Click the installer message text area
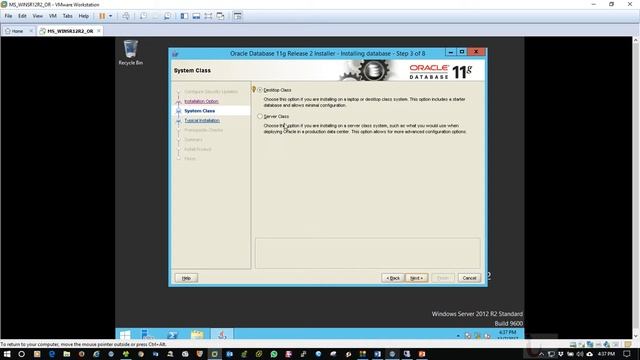640x360 pixels. [x=368, y=253]
